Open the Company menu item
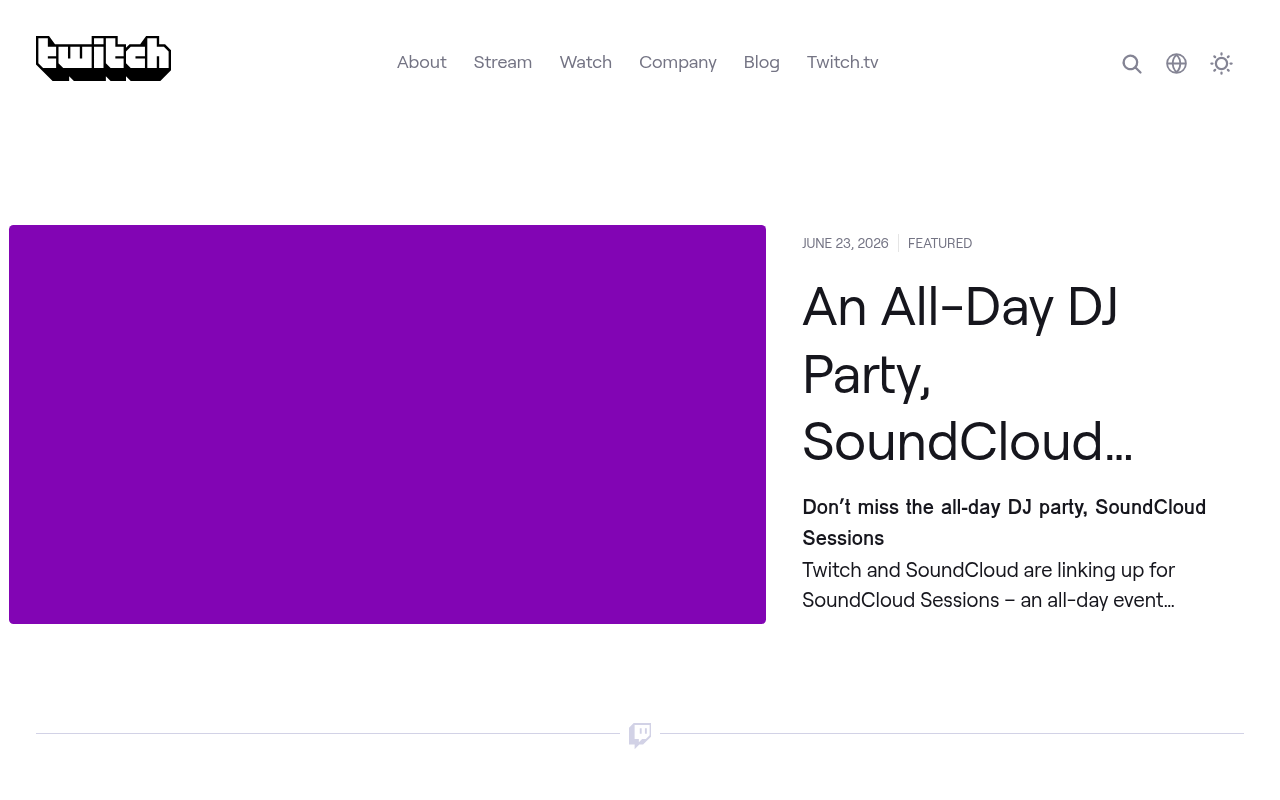Viewport: 1280px width, 800px height. click(678, 62)
